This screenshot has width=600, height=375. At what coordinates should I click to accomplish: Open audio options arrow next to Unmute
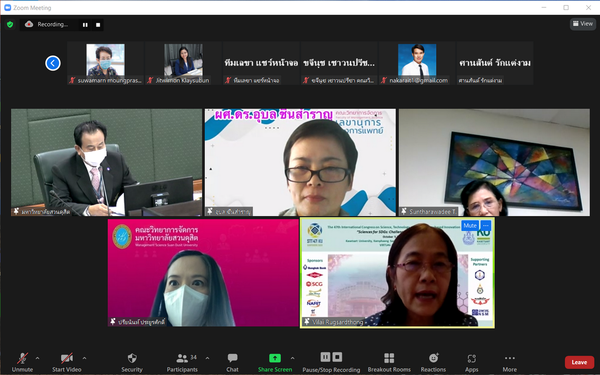tap(38, 358)
